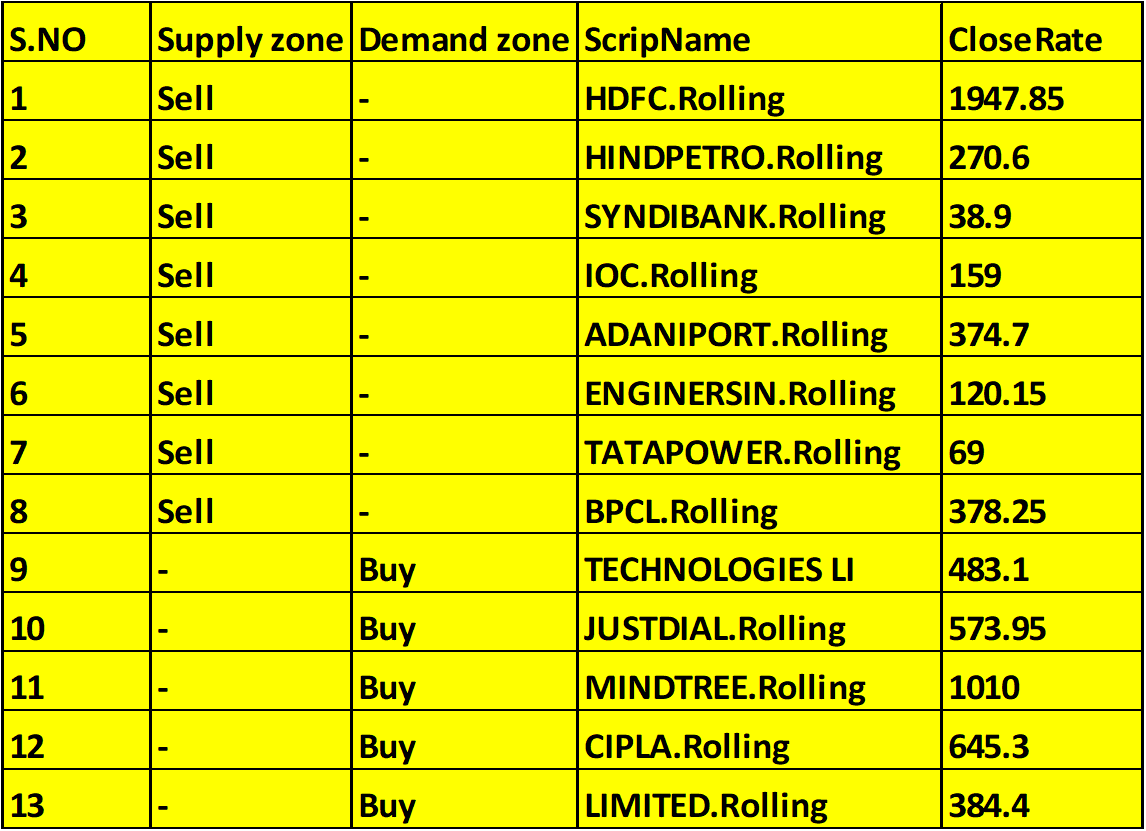Viewport: 1146px width, 831px height.
Task: Select the Sell cell in row 1
Action: tap(186, 99)
